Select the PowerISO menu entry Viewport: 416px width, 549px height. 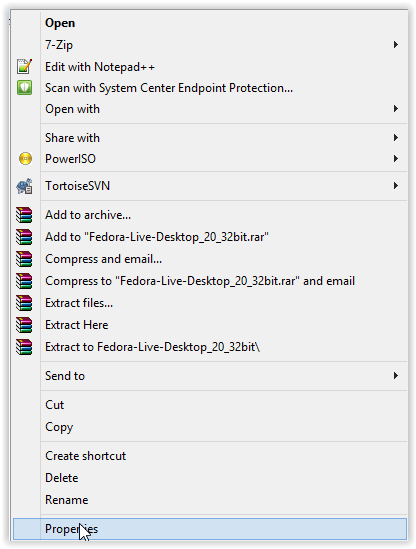[210, 159]
